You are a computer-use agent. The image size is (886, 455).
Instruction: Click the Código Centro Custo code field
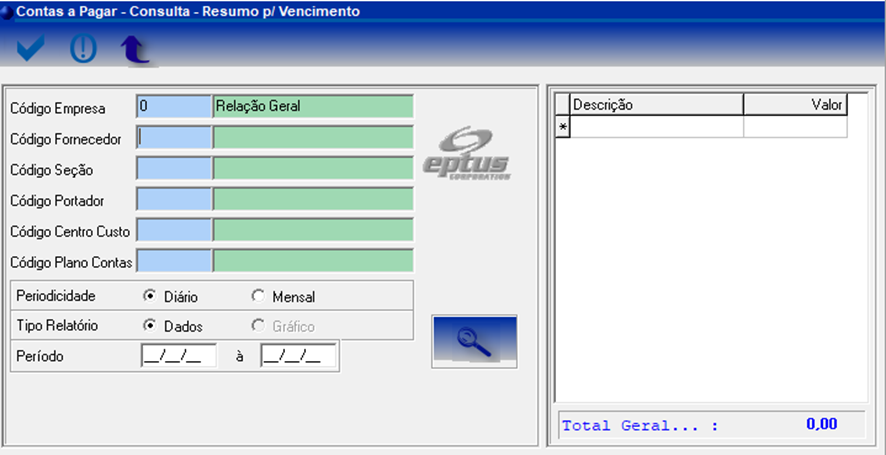(174, 231)
